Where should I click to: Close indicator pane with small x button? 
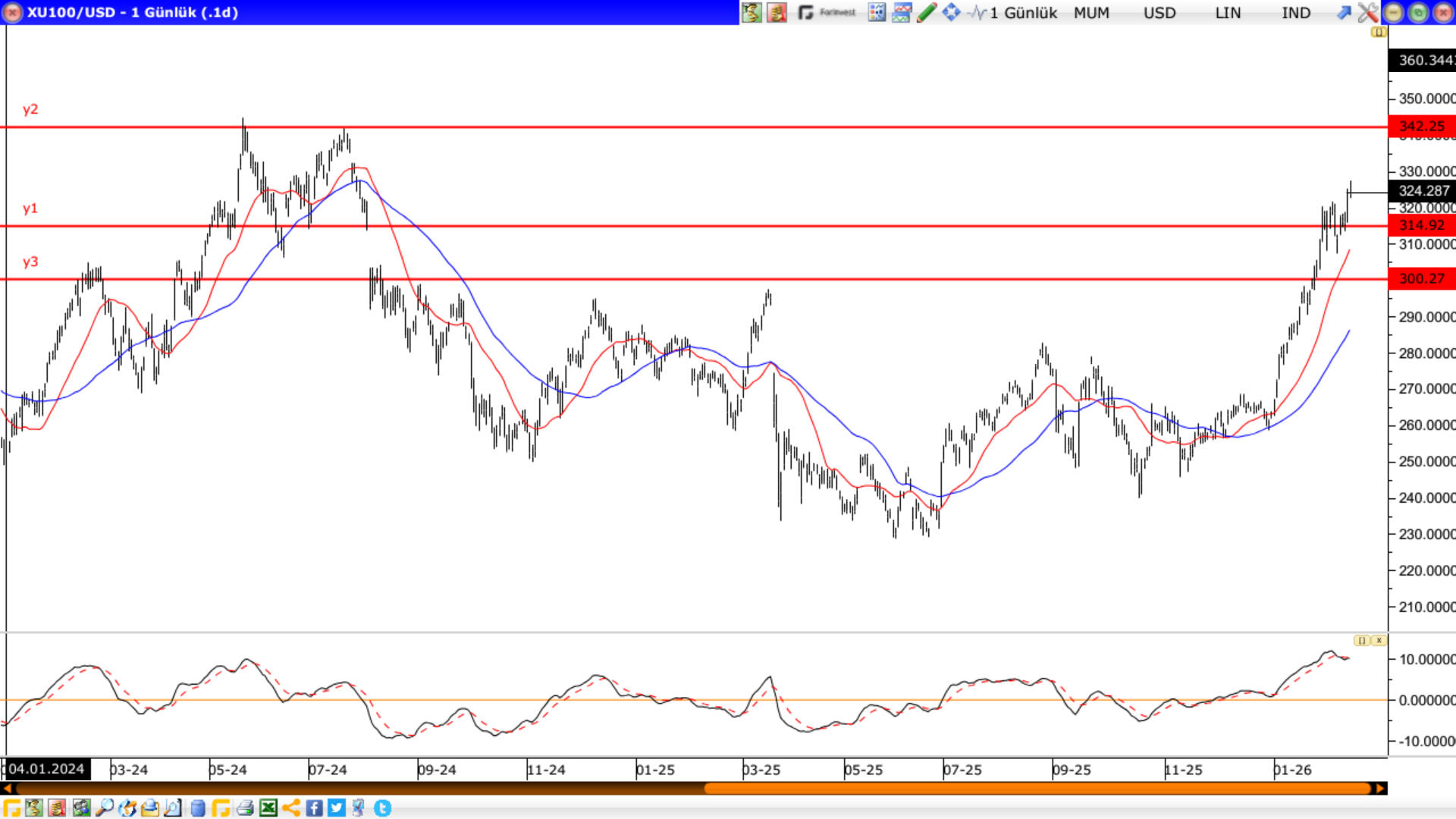pyautogui.click(x=1379, y=641)
